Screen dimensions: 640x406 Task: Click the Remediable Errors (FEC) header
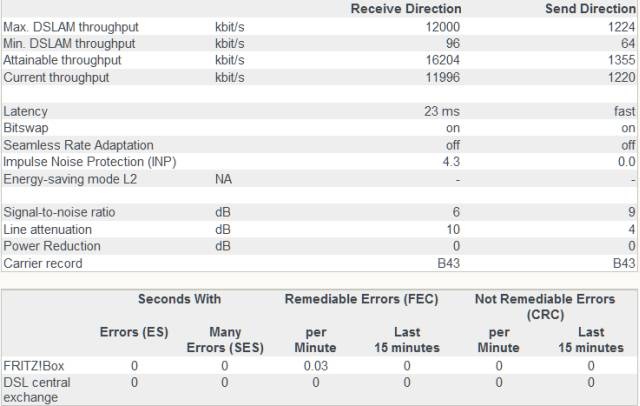tap(360, 299)
